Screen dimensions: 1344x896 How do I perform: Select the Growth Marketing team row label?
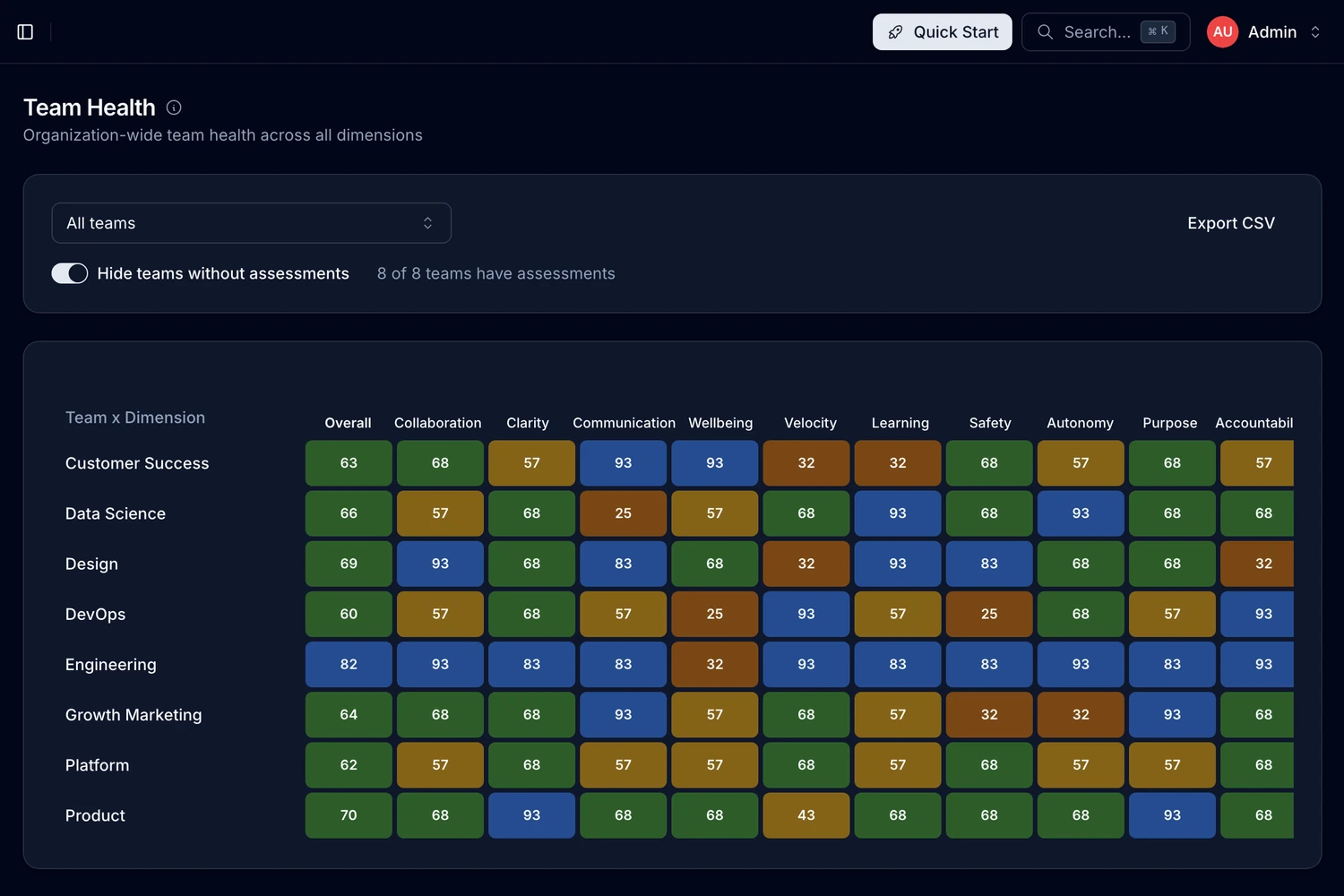click(134, 715)
